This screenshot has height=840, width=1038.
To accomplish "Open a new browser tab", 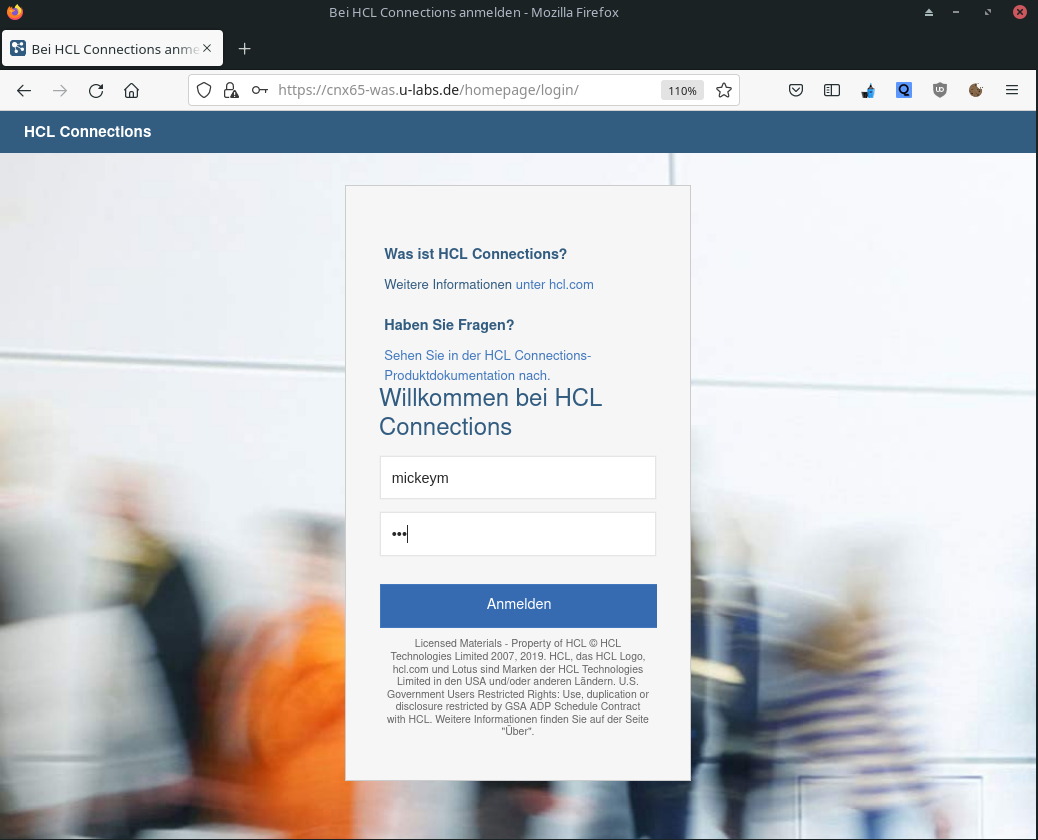I will pyautogui.click(x=245, y=49).
